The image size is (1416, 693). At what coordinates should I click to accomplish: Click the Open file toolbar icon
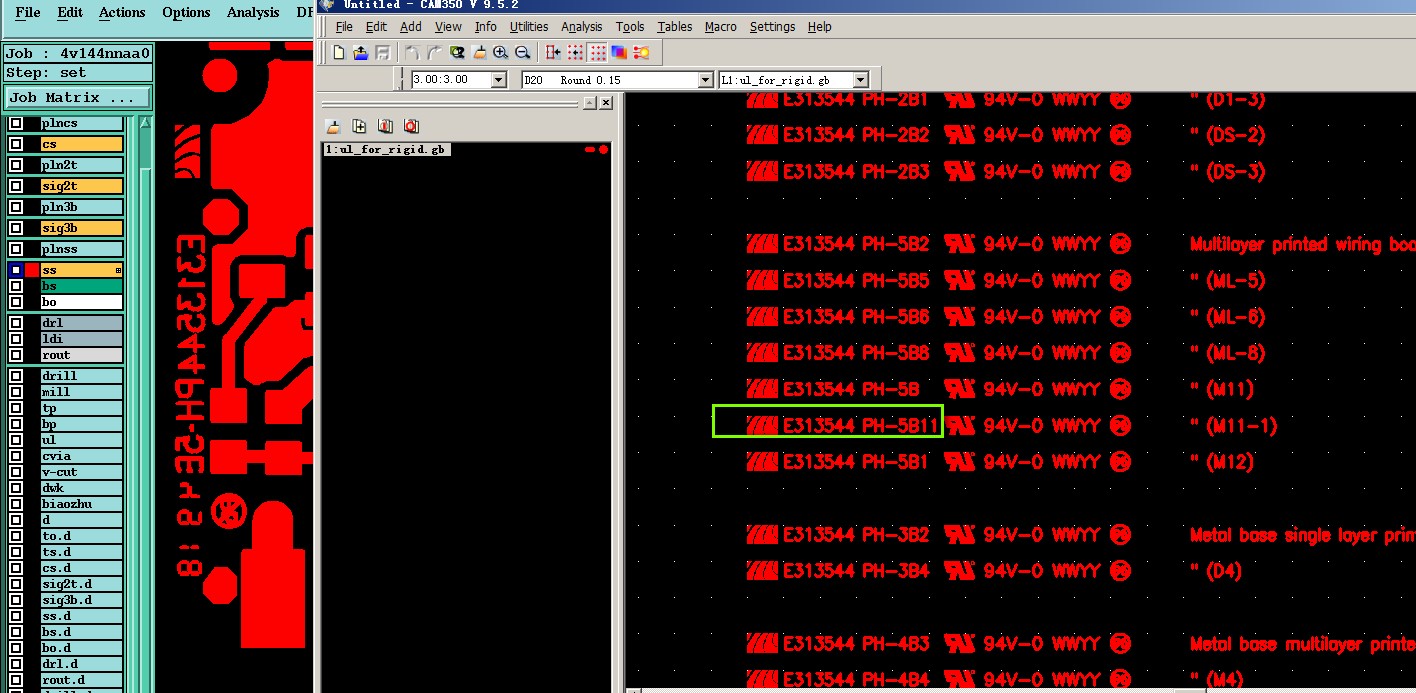(360, 52)
